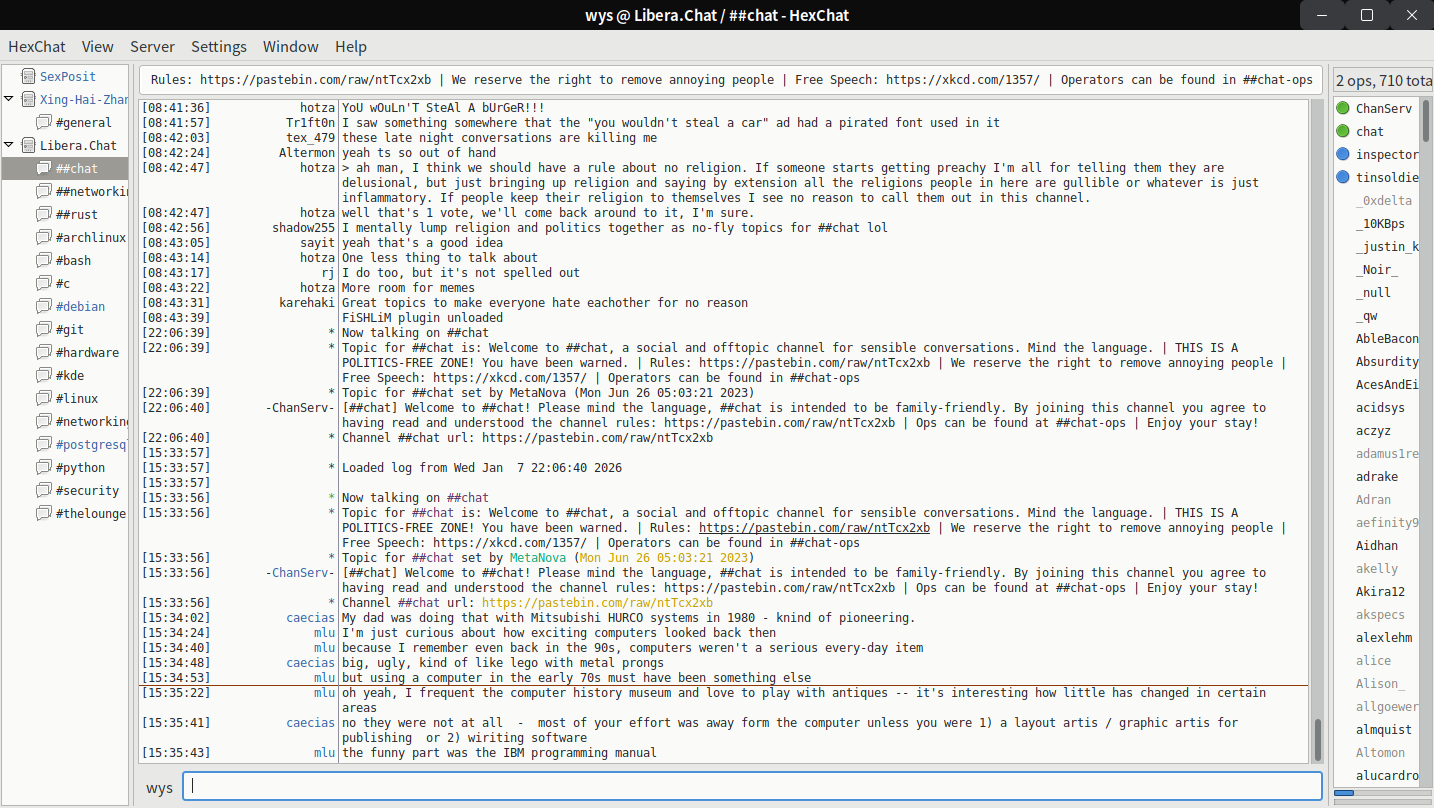Switch to the #linux channel
Image resolution: width=1434 pixels, height=808 pixels.
pyautogui.click(x=77, y=398)
